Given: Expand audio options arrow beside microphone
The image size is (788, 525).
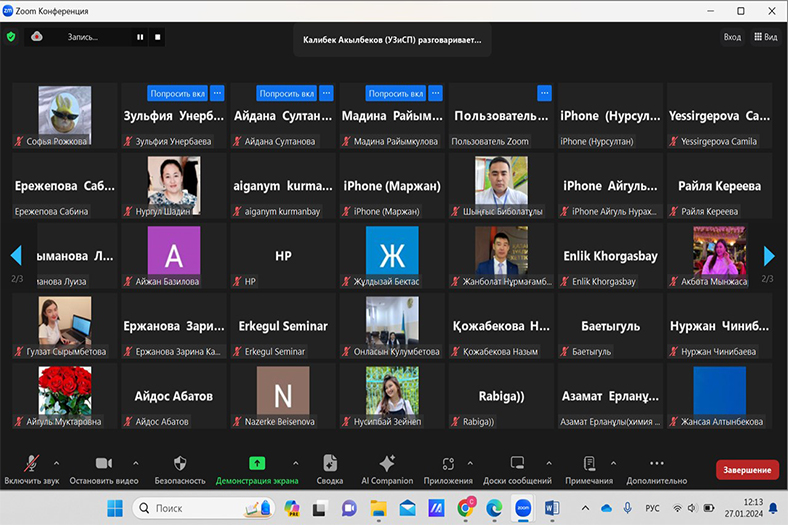Looking at the screenshot, I should coord(56,463).
